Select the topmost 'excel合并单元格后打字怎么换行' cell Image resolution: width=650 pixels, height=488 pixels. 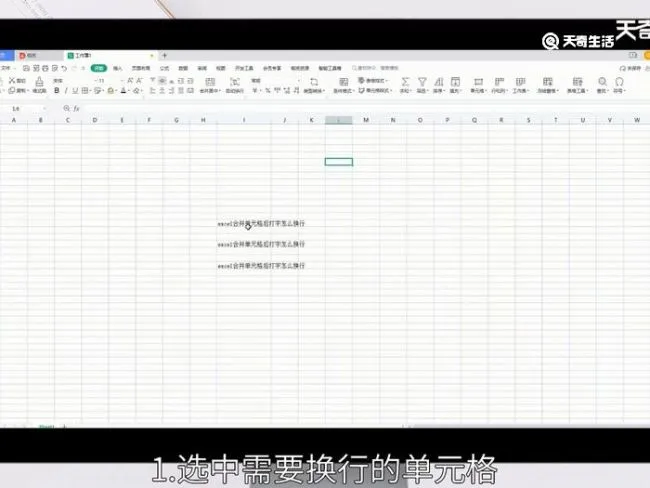[x=262, y=223]
